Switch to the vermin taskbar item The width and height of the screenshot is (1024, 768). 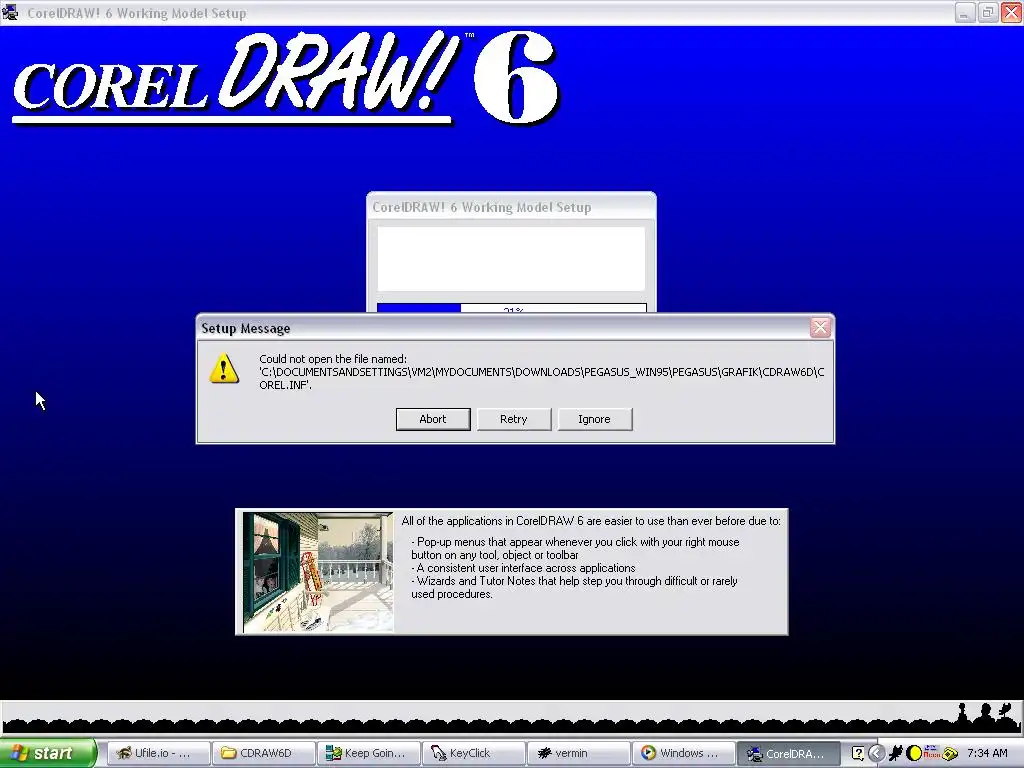579,753
